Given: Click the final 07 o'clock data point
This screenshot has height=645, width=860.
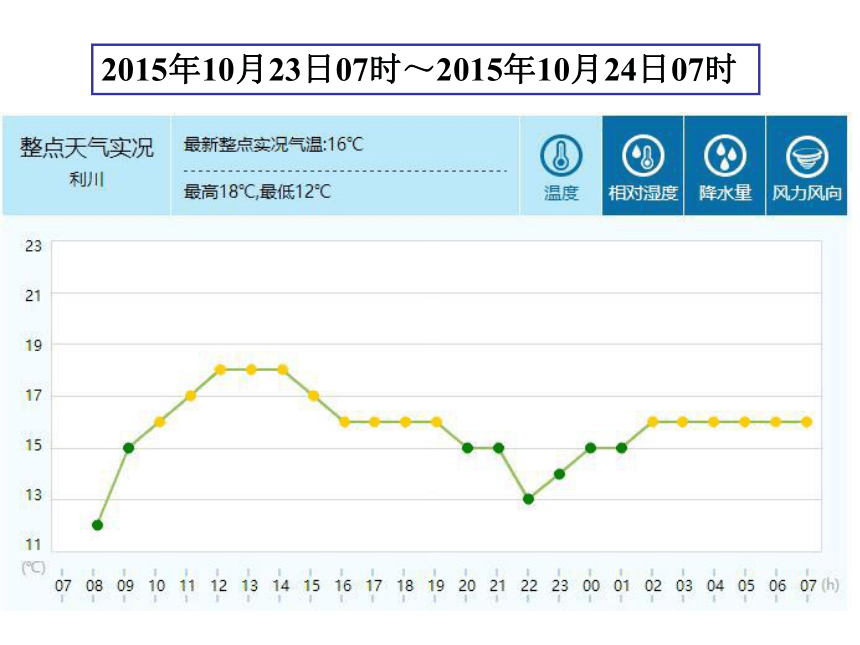Looking at the screenshot, I should point(806,422).
